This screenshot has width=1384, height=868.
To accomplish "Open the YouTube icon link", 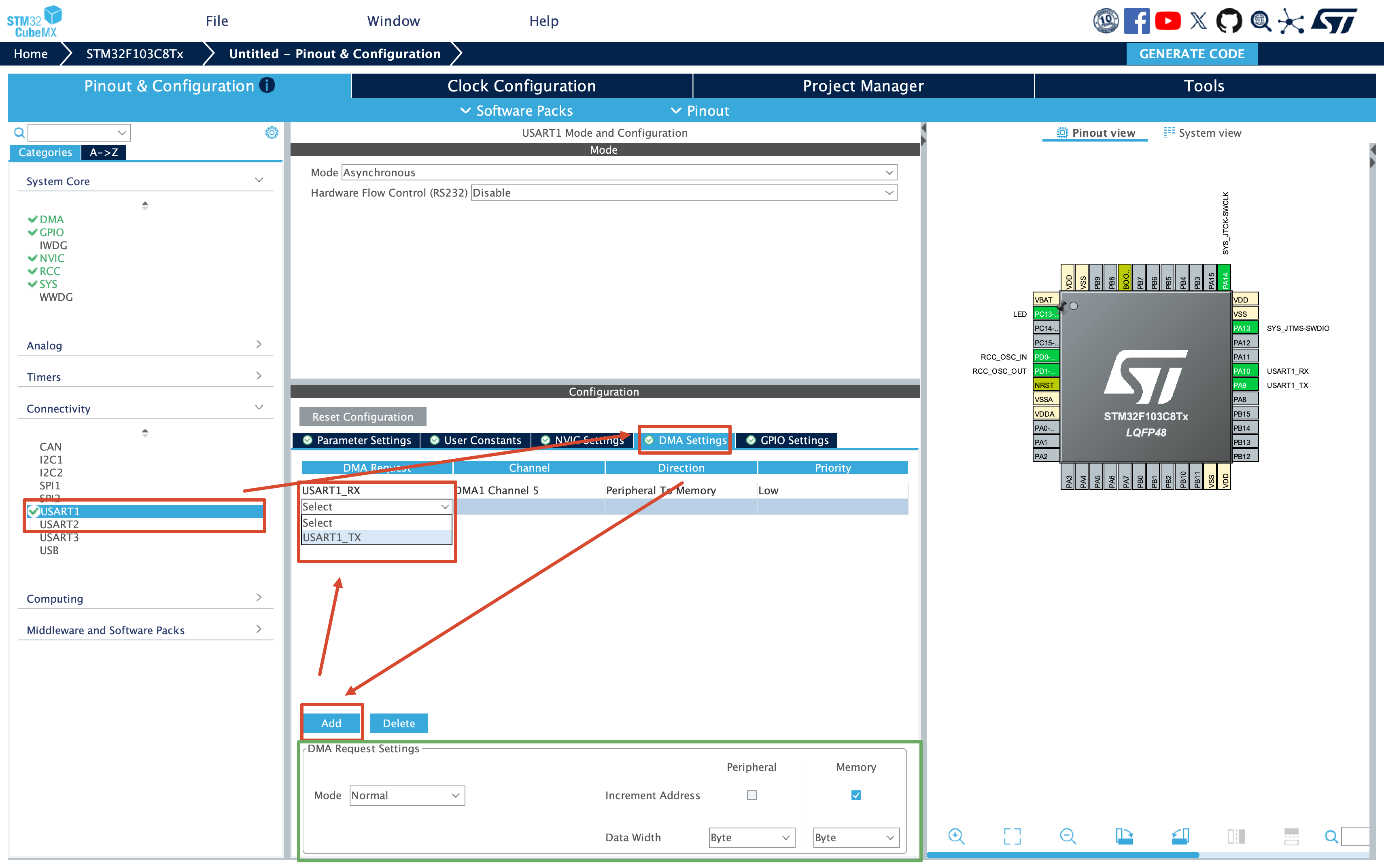I will (x=1167, y=21).
